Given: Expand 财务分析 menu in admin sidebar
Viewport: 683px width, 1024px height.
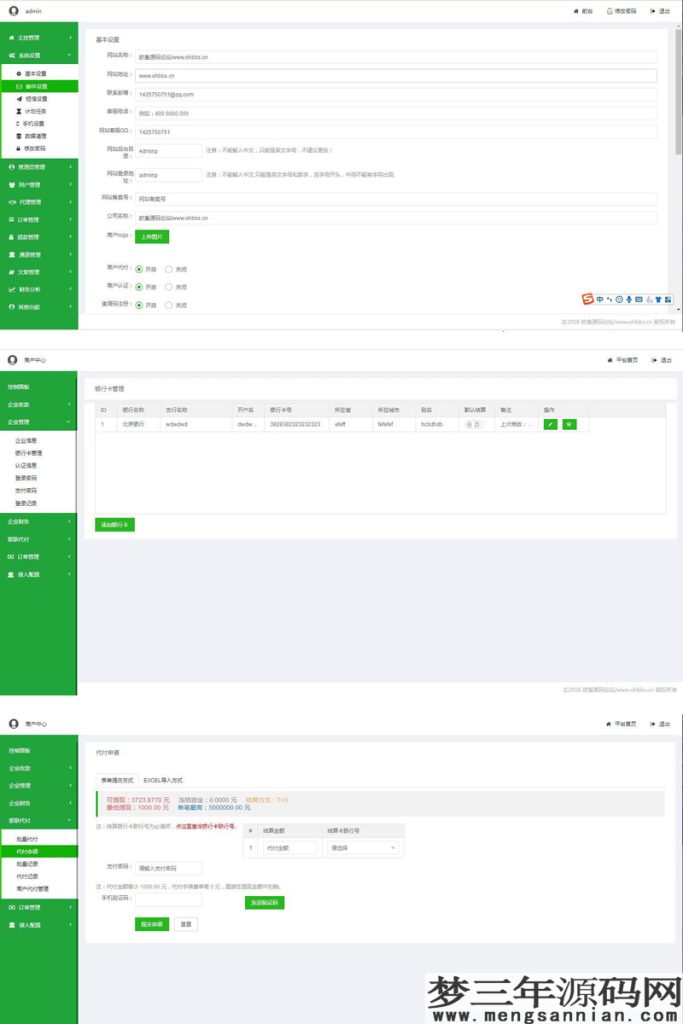Looking at the screenshot, I should (x=38, y=289).
